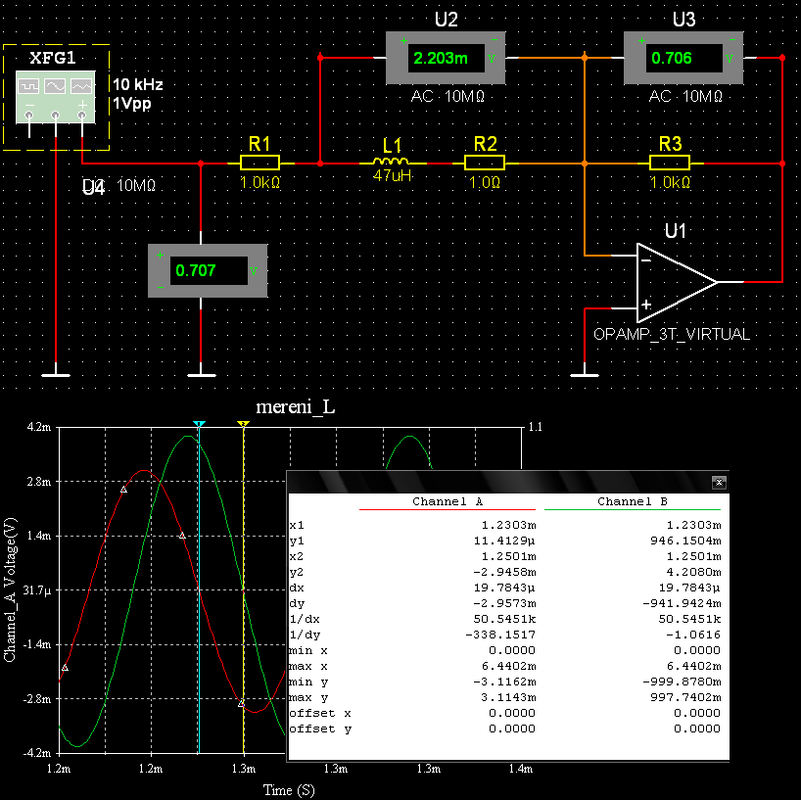Click the ground symbol under the function generator
The image size is (801, 800).
(x=56, y=375)
